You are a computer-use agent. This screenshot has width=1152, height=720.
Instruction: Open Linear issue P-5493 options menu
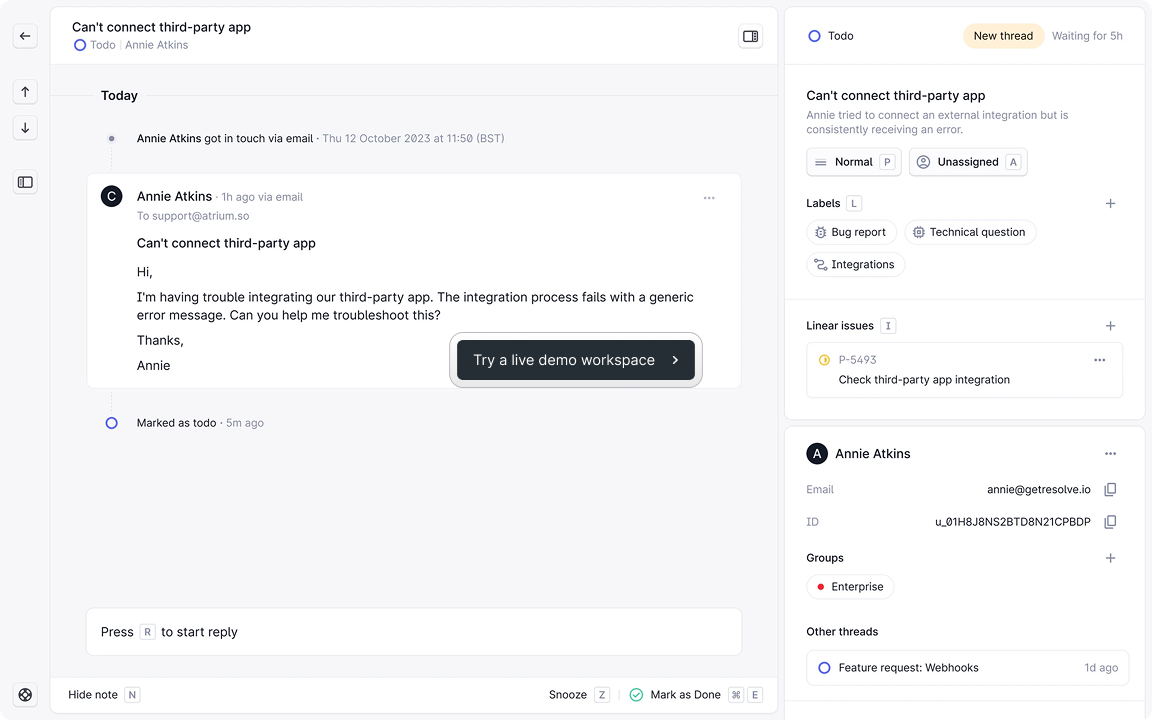[x=1099, y=360]
